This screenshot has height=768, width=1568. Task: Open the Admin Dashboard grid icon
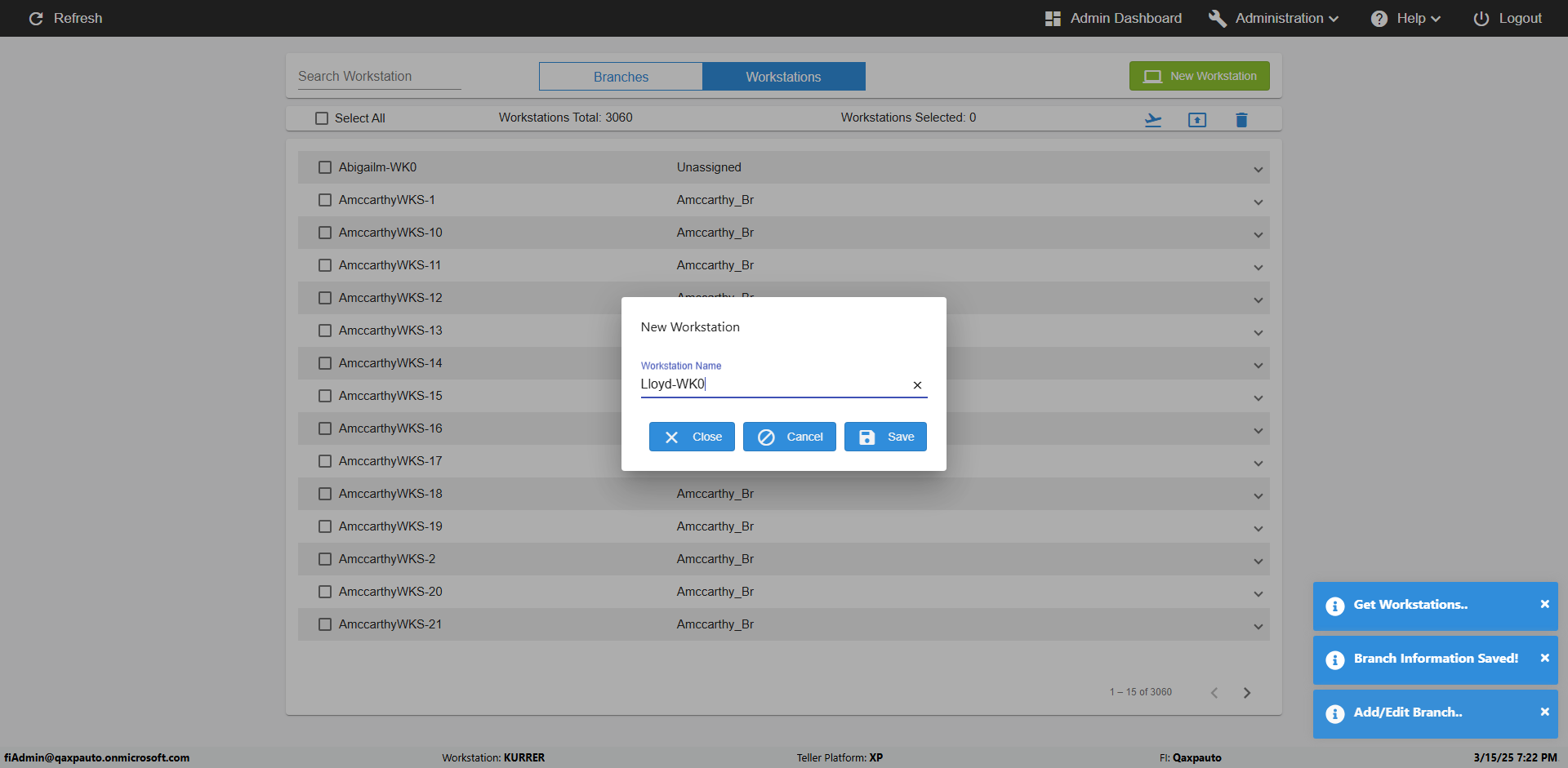pos(1053,18)
